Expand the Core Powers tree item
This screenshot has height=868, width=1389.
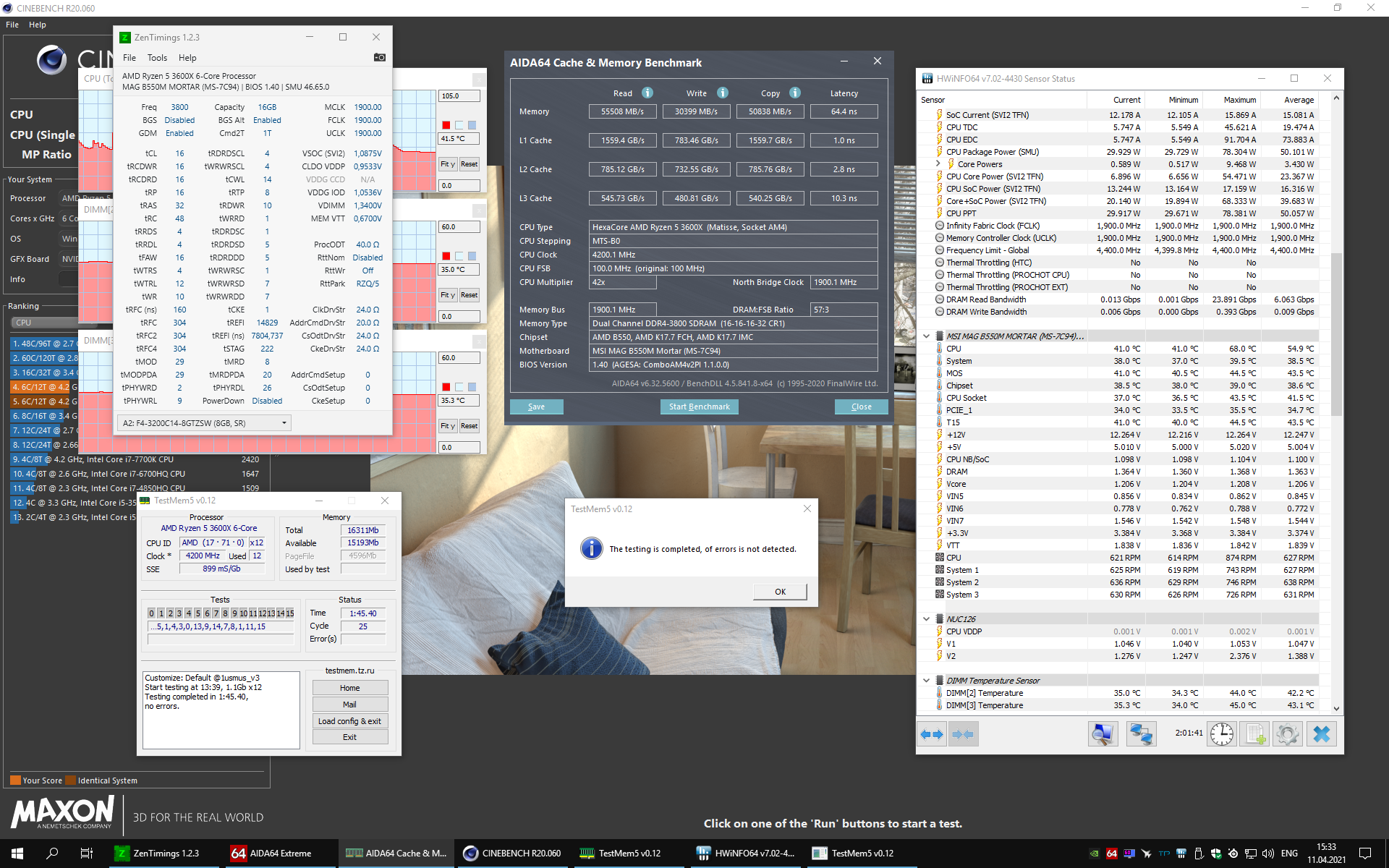click(938, 164)
